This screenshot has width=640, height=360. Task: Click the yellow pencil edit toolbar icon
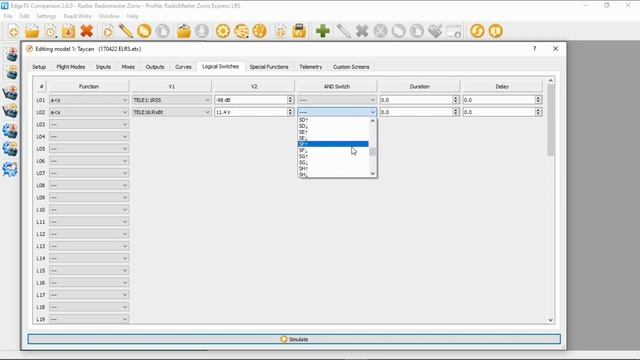click(126, 31)
